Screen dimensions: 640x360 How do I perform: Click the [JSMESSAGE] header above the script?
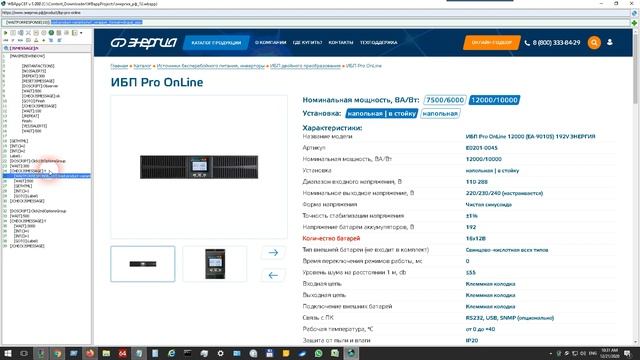tap(24, 48)
